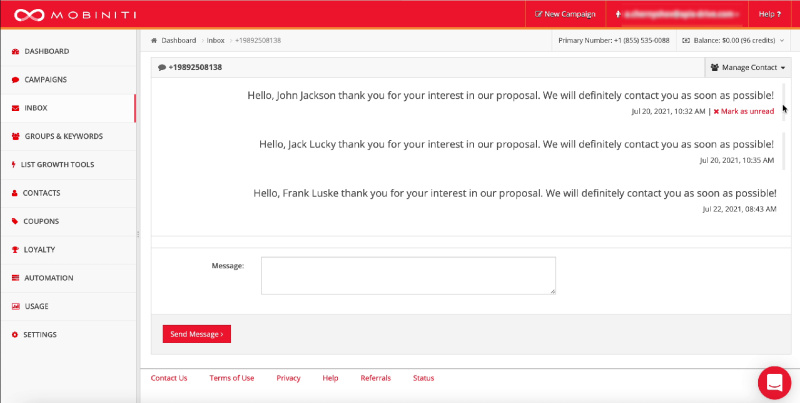The image size is (800, 403).
Task: Open the Terms of Use footer link
Action: point(231,378)
